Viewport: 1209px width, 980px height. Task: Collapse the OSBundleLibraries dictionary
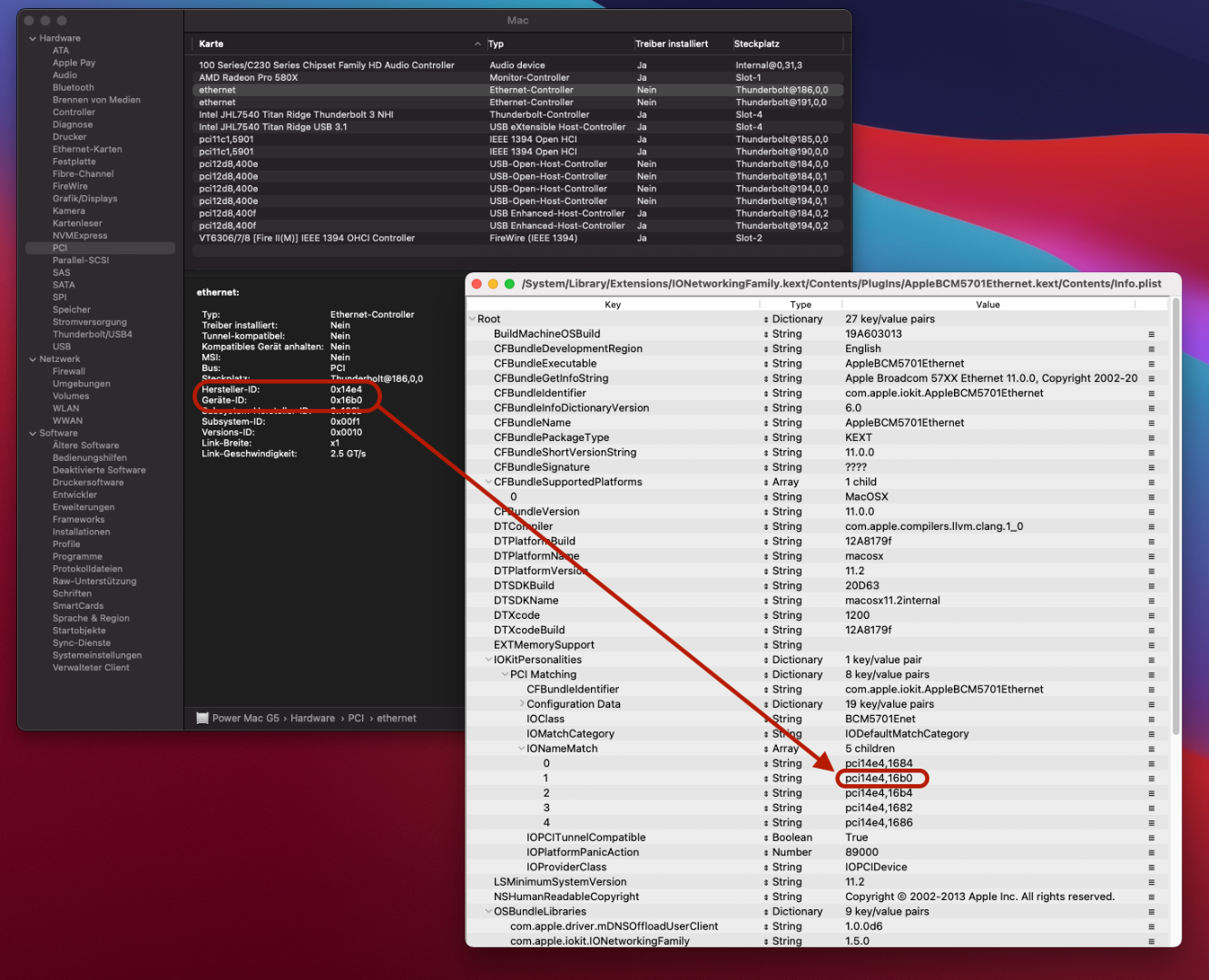click(488, 912)
